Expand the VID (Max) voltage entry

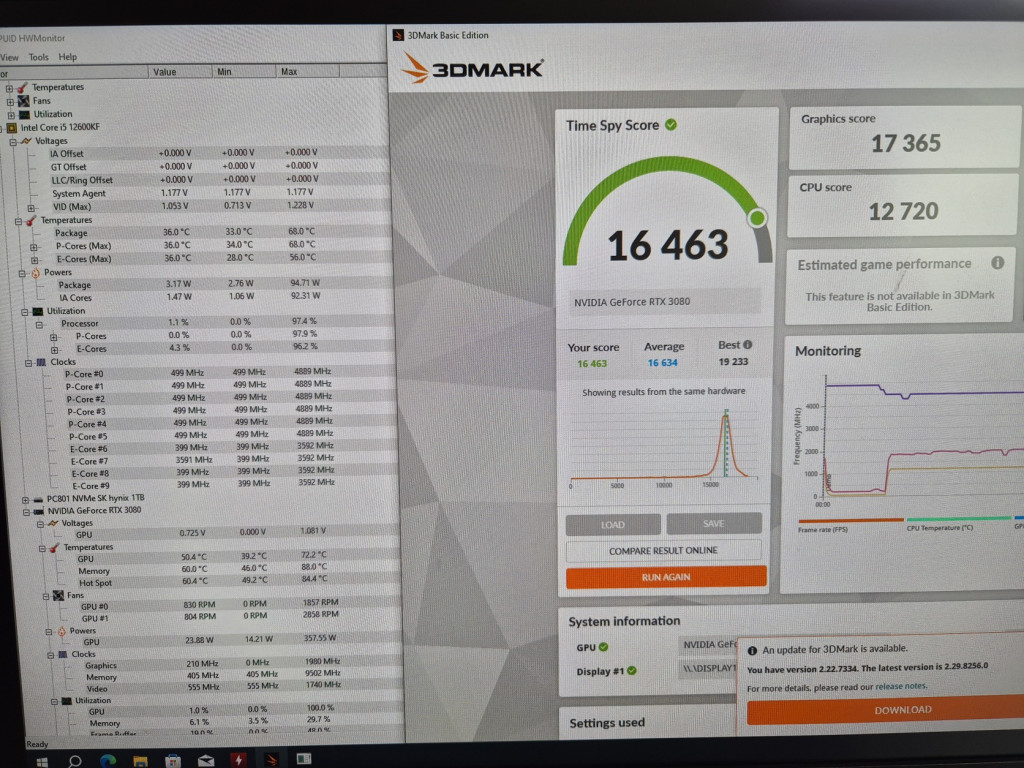point(31,208)
